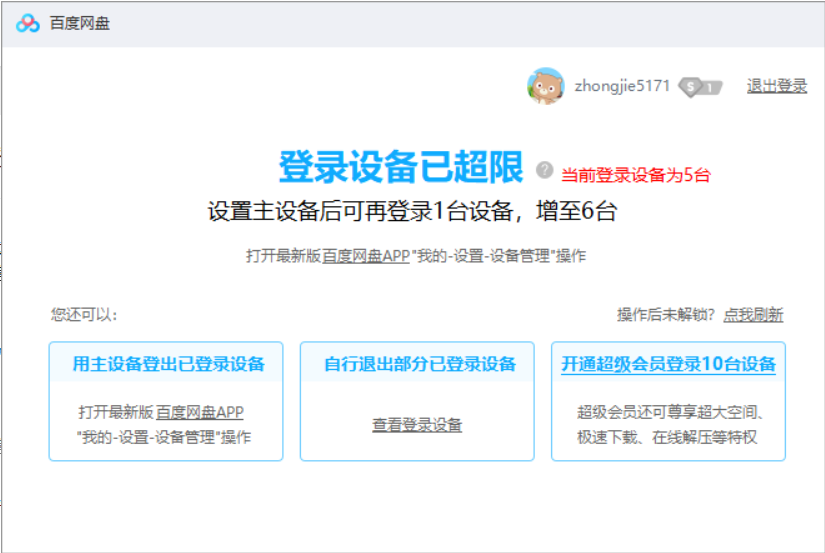The image size is (825, 553).
Task: Click the red text 当前登录设备为5台
Action: tap(636, 175)
